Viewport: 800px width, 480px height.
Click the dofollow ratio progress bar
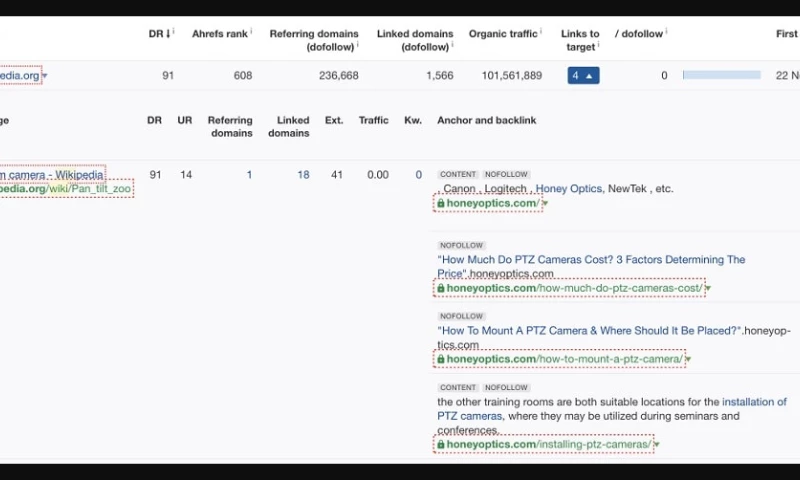click(721, 75)
